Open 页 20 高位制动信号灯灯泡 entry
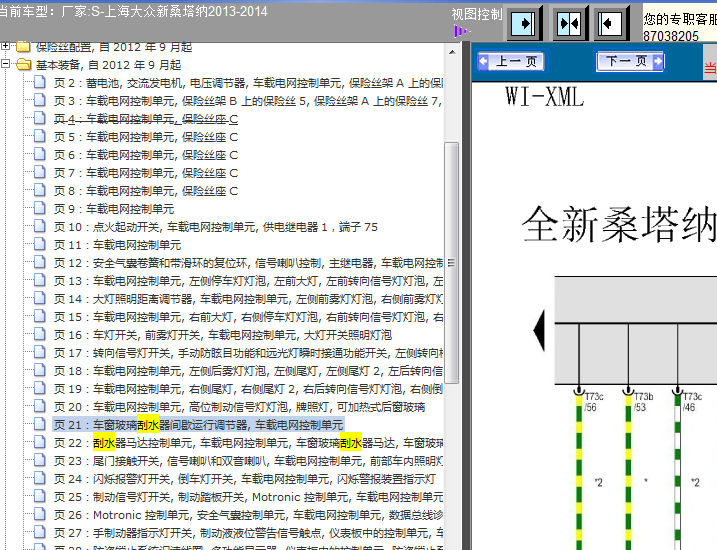717x550 pixels. (240, 407)
